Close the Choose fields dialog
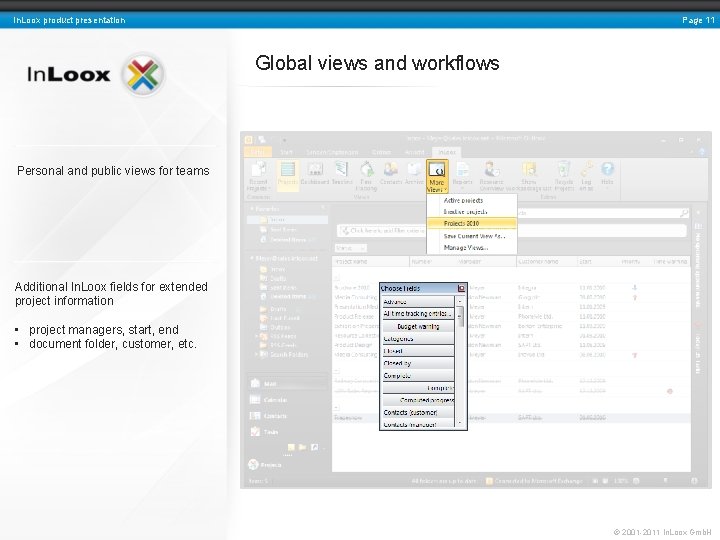This screenshot has width=720, height=540. click(461, 288)
